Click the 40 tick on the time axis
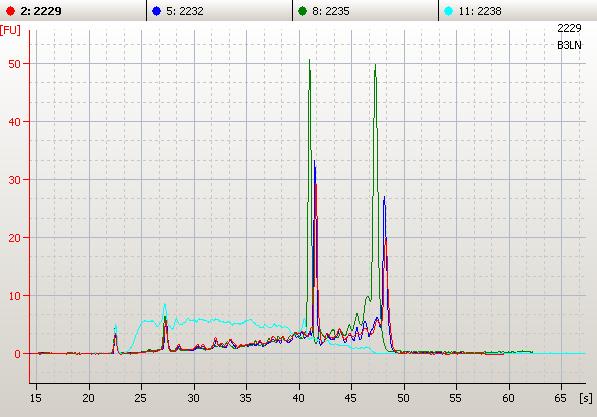The image size is (597, 417). (299, 398)
